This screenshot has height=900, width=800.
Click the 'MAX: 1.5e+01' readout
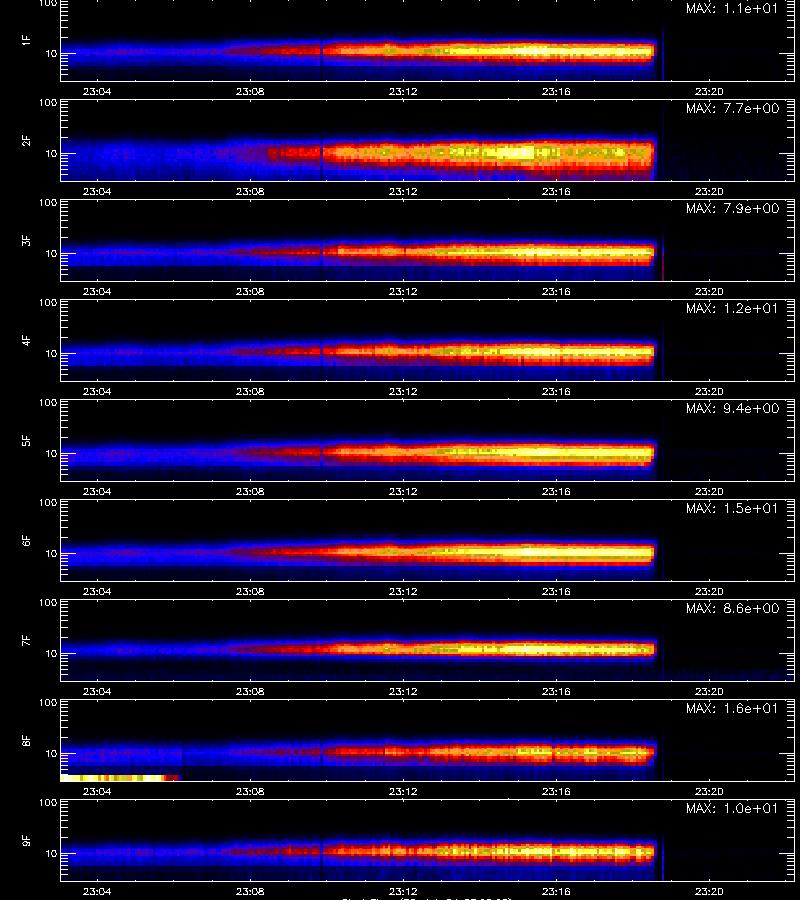coord(732,508)
